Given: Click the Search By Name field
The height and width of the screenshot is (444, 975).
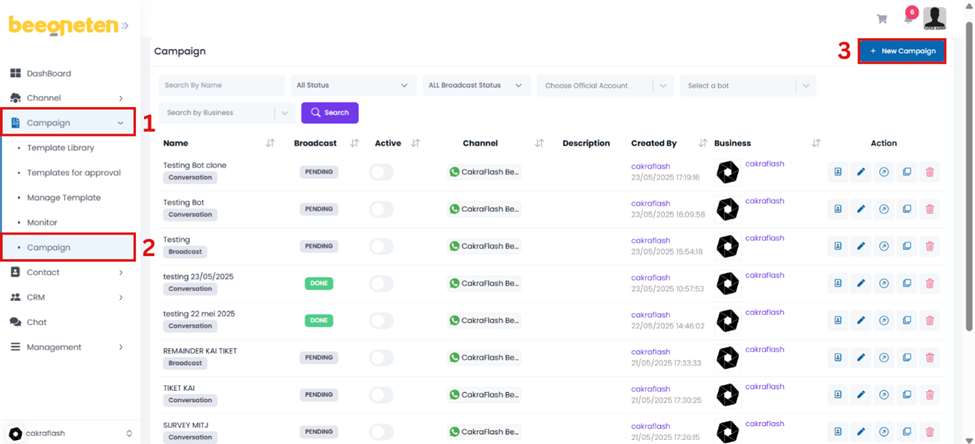Looking at the screenshot, I should 221,86.
